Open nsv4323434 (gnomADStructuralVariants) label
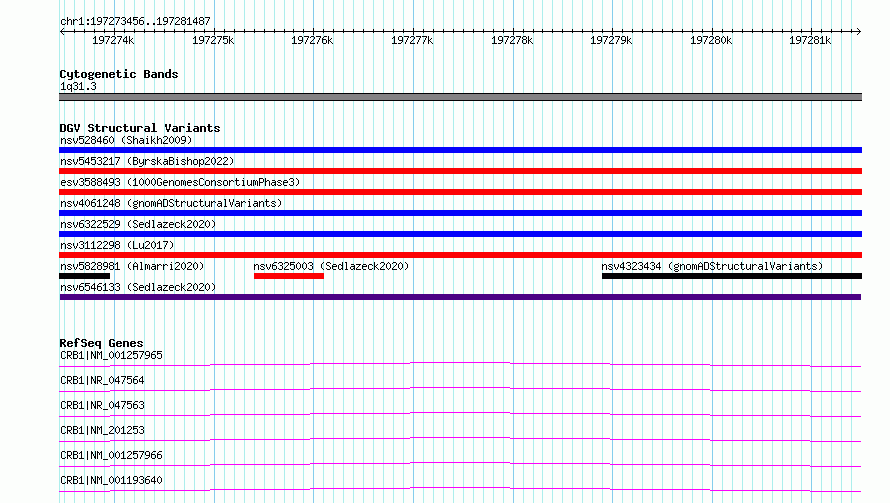The width and height of the screenshot is (890, 503). click(712, 266)
